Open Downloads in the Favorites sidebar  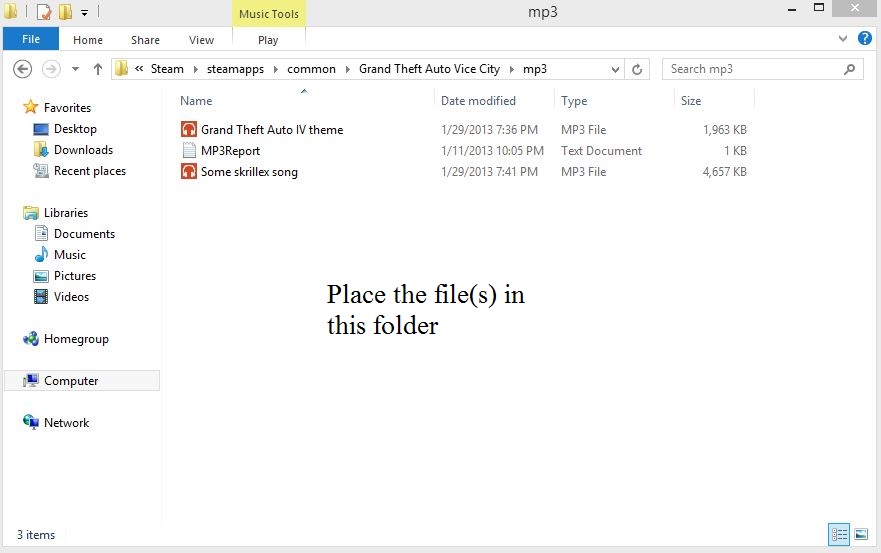click(83, 150)
